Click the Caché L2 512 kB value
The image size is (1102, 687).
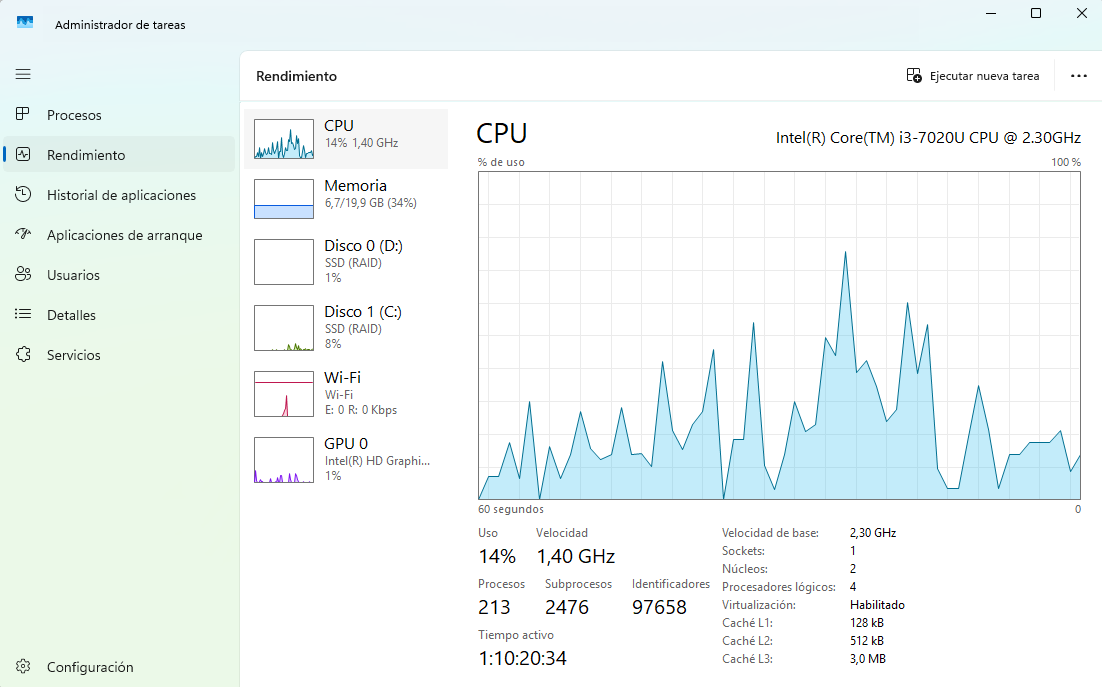[x=867, y=641]
